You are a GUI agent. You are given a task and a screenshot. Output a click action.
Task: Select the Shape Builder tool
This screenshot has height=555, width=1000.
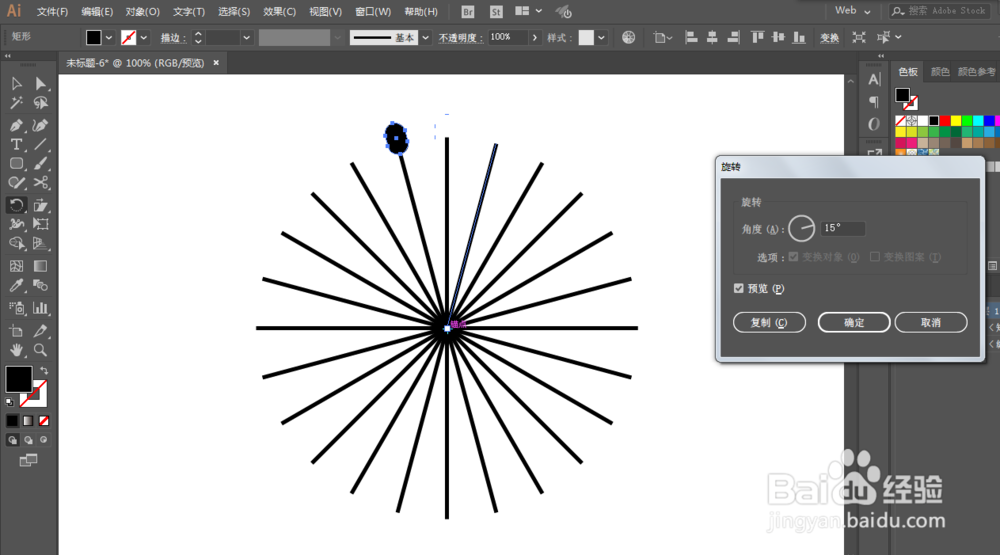(x=17, y=243)
